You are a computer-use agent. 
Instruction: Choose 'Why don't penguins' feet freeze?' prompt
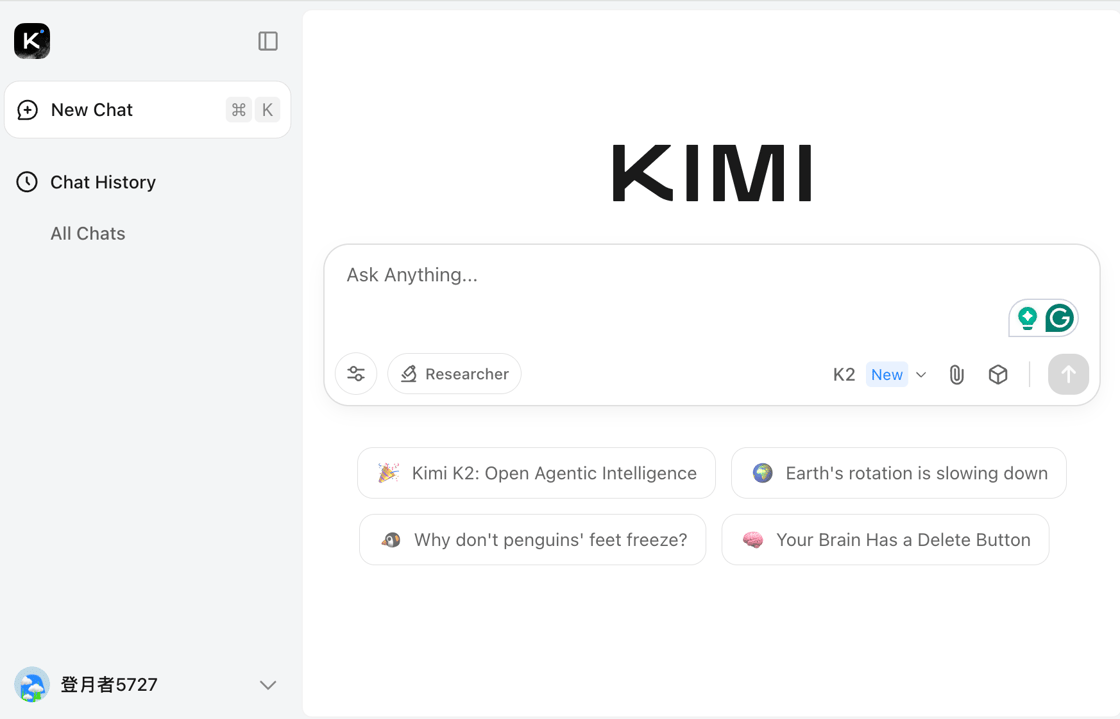point(533,540)
